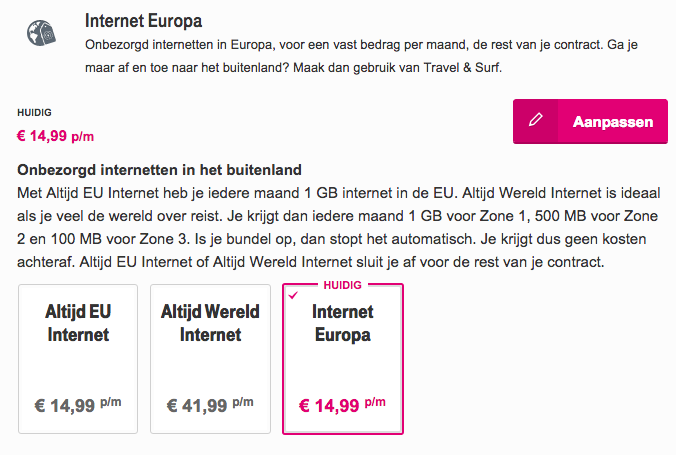Click the 'Travel & Surf' text in description
The height and width of the screenshot is (455, 676).
(462, 68)
